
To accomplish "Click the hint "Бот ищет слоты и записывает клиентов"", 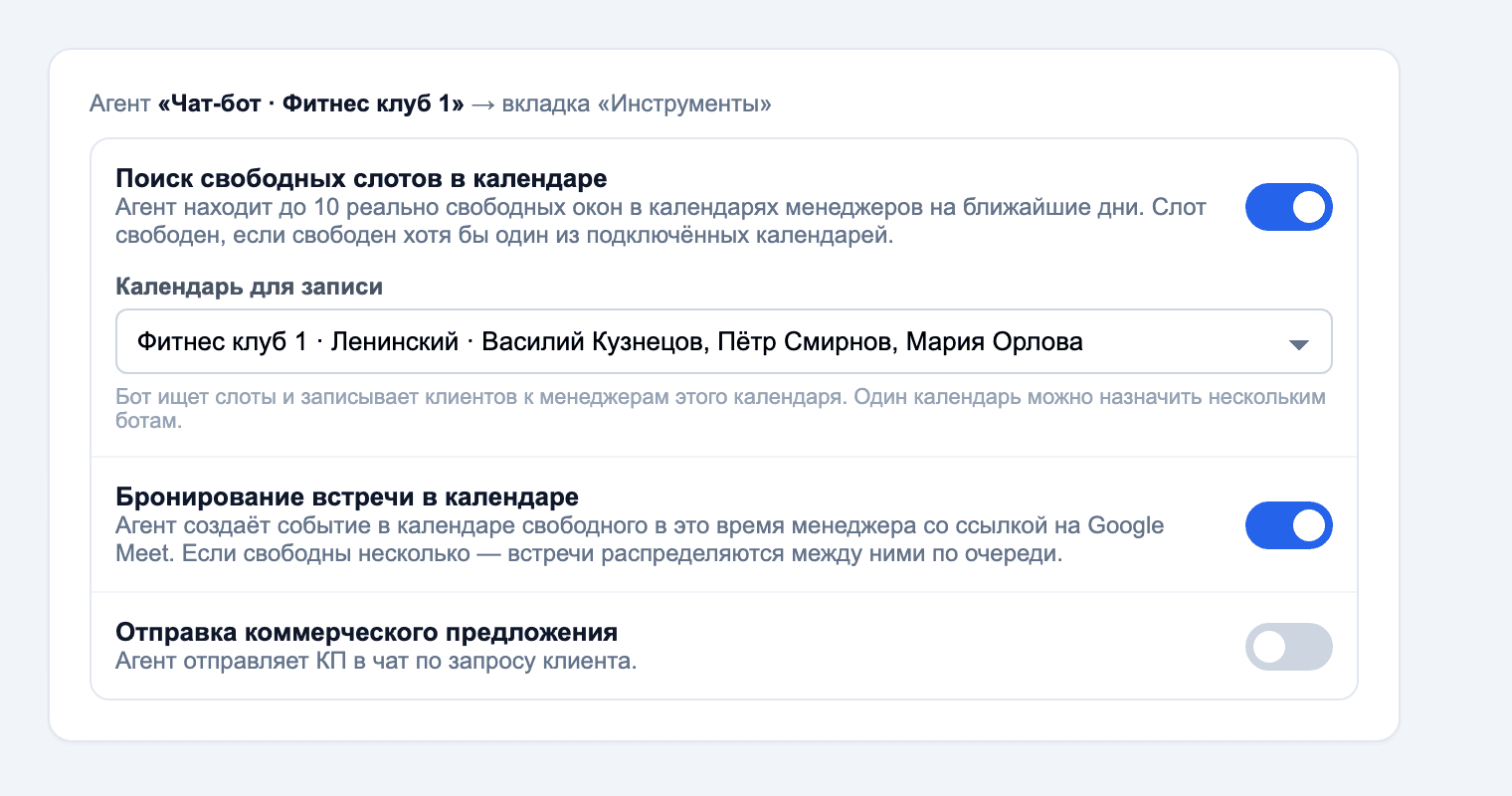I will tap(721, 408).
